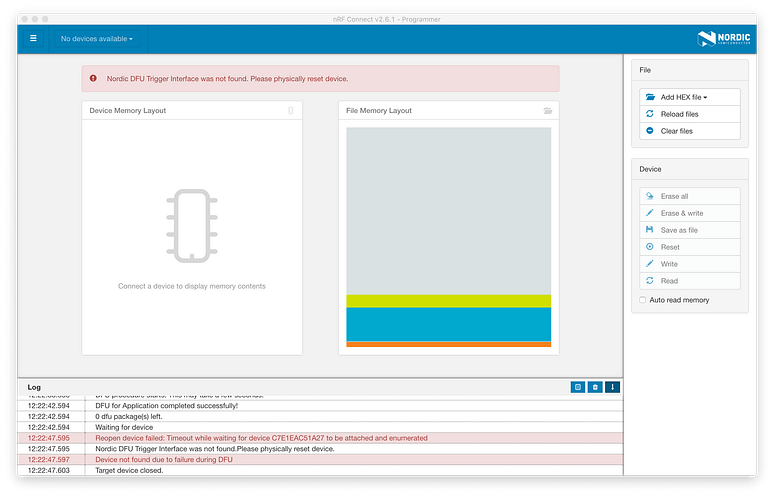Select the Reopen device failed log entry

coord(261,438)
